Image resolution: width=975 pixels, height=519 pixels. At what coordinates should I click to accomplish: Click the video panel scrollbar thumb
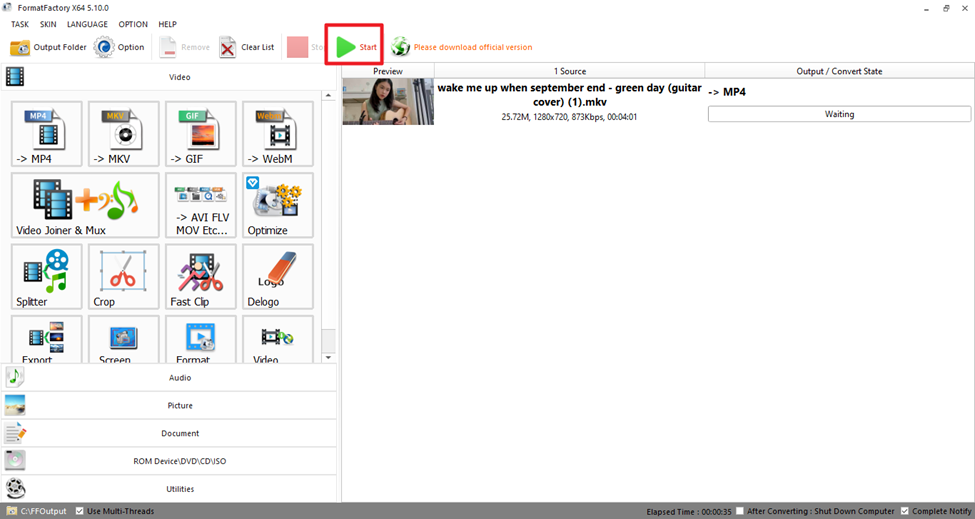point(328,341)
